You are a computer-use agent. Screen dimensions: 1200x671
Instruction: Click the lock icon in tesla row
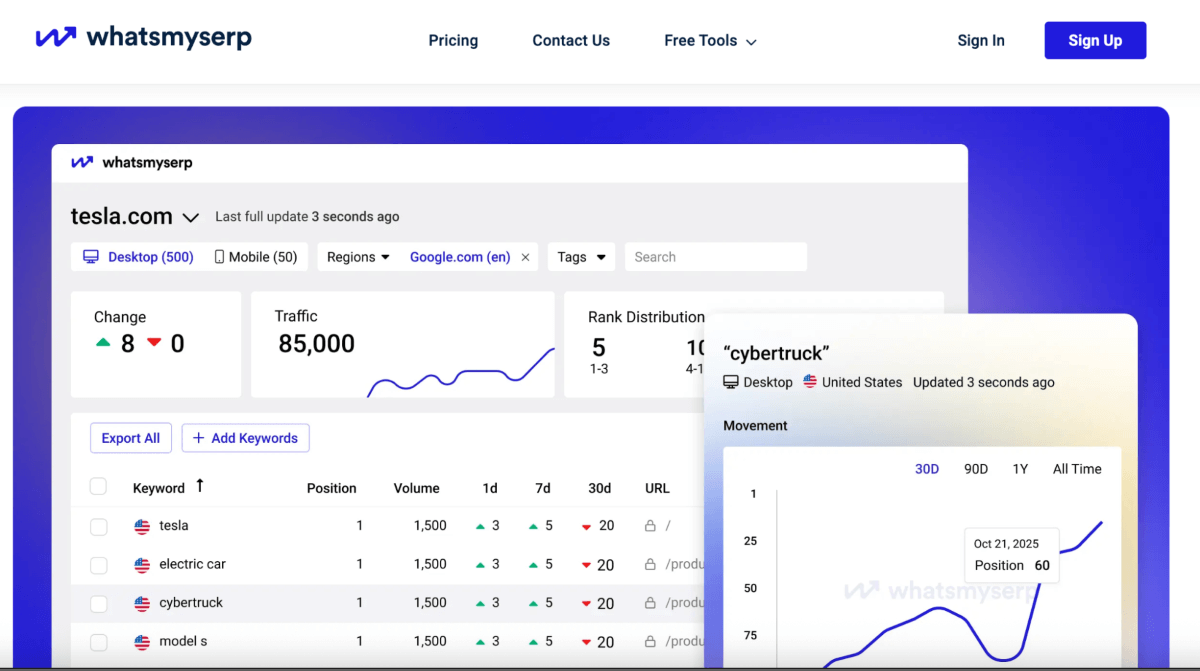coord(650,526)
